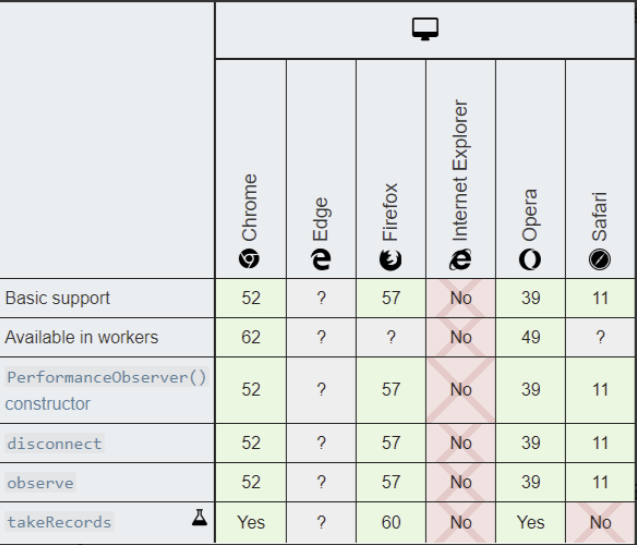Click the Edge browser logo icon
The image size is (637, 545).
coord(321,260)
